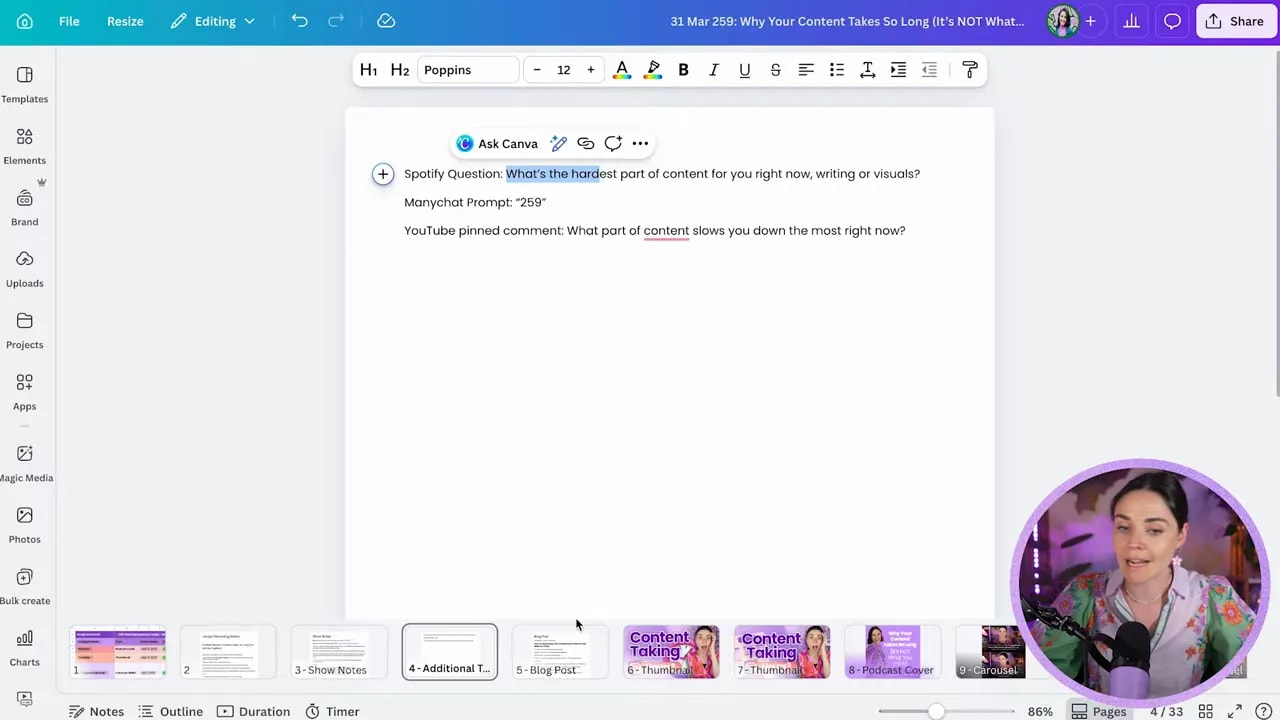Open the Templates panel
The width and height of the screenshot is (1280, 720).
click(x=25, y=85)
